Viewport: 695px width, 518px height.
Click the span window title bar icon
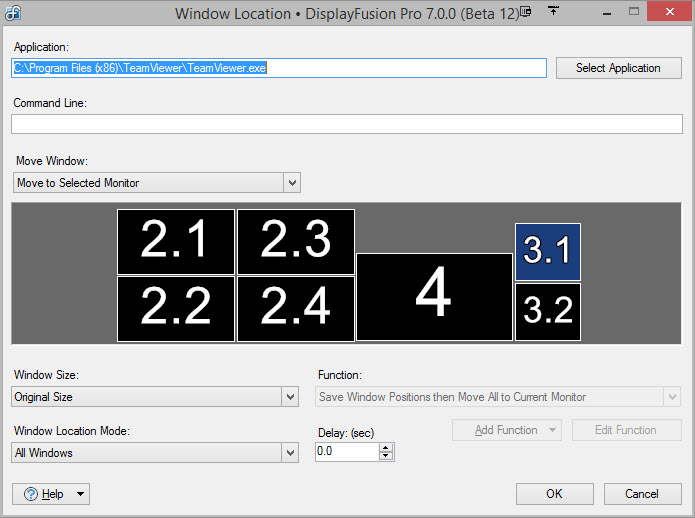(552, 12)
